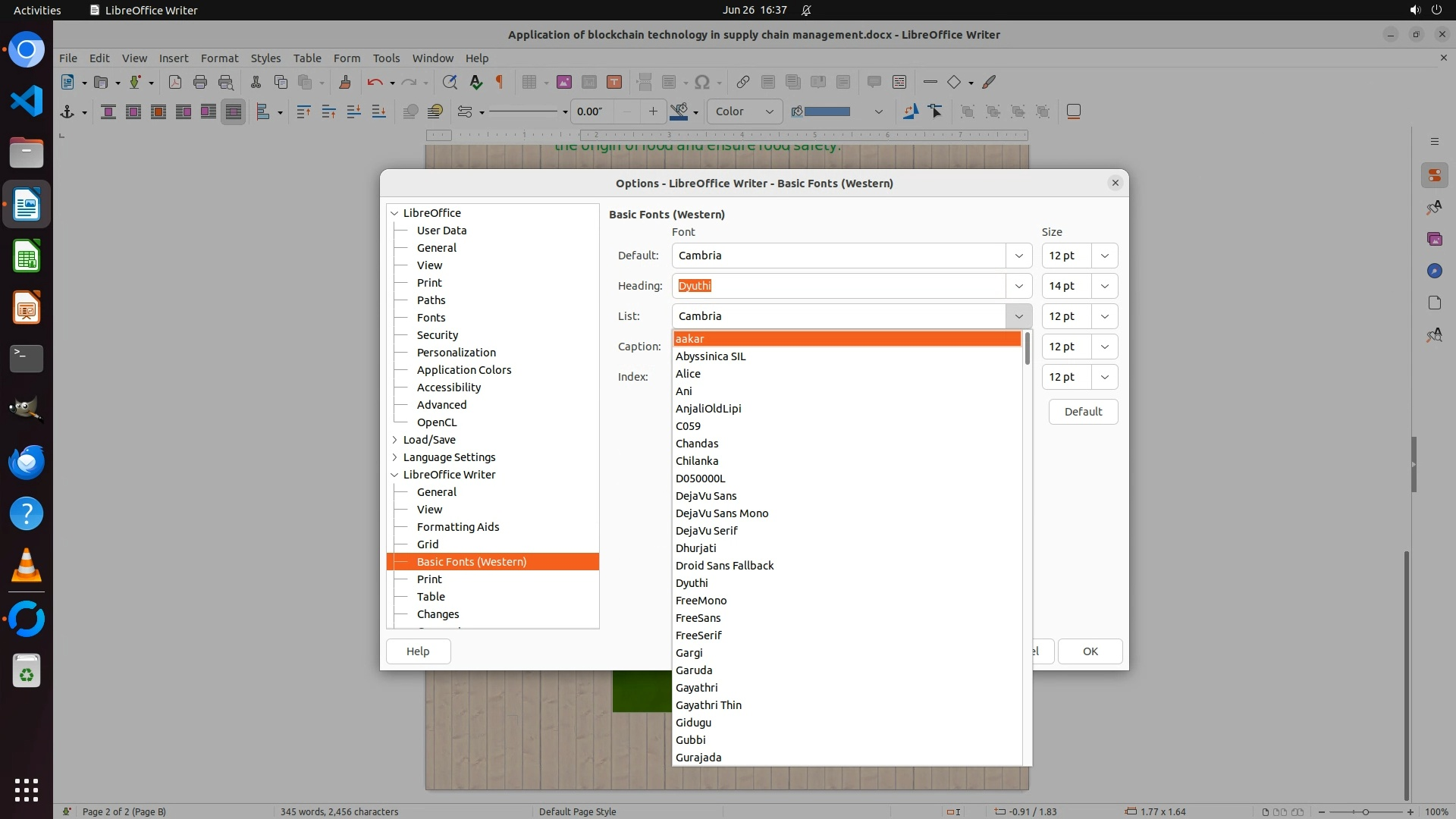Click the Undo arrow icon
The height and width of the screenshot is (819, 1456).
pos(375,82)
